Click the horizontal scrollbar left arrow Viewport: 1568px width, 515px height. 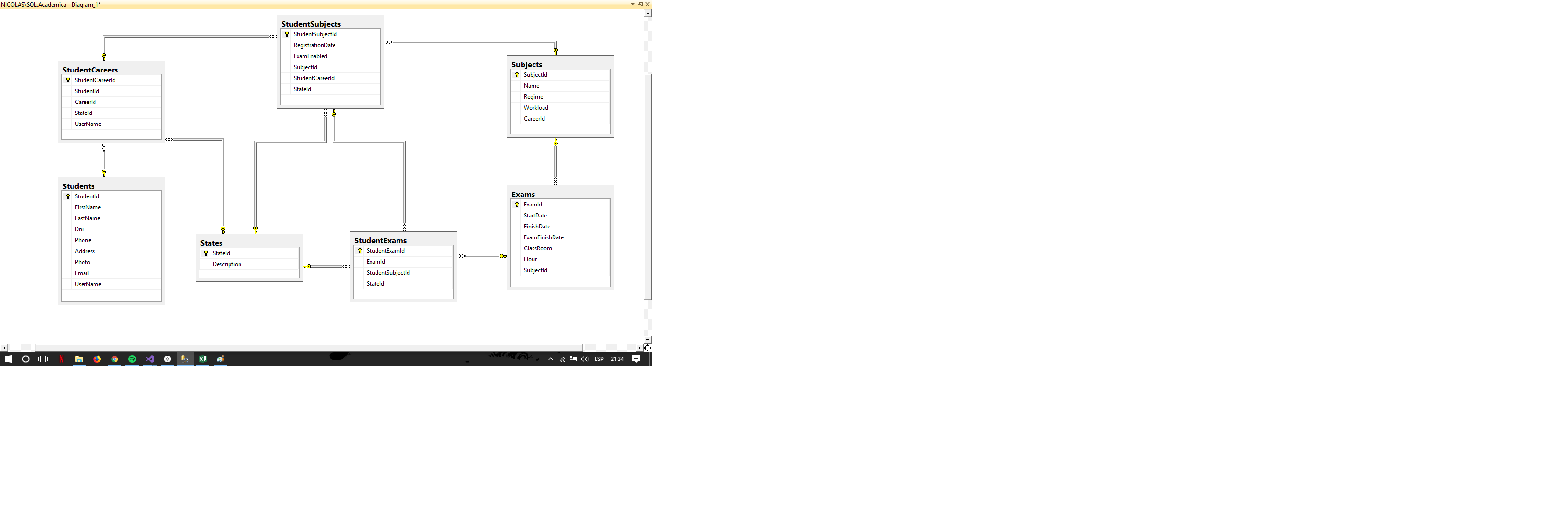tap(4, 348)
